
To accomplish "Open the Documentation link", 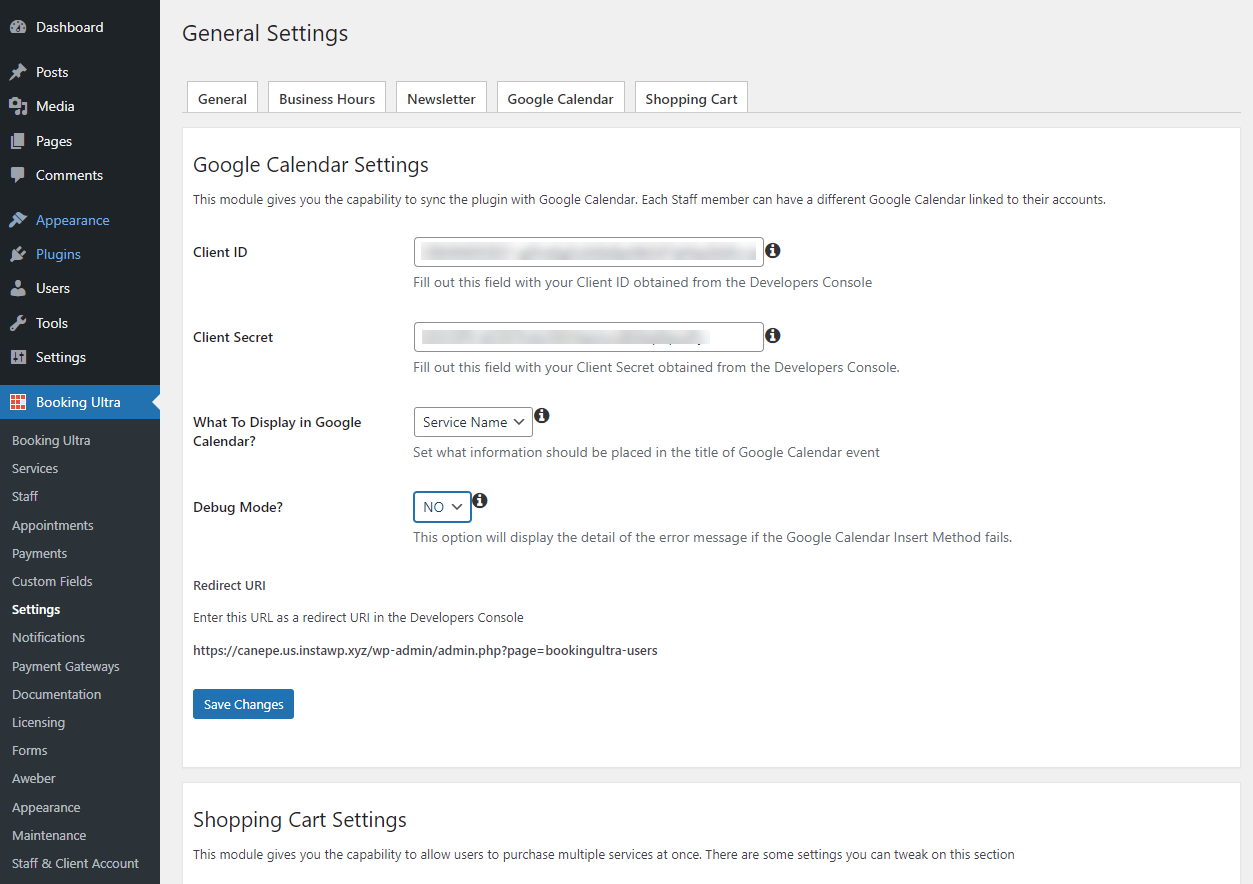I will 57,694.
